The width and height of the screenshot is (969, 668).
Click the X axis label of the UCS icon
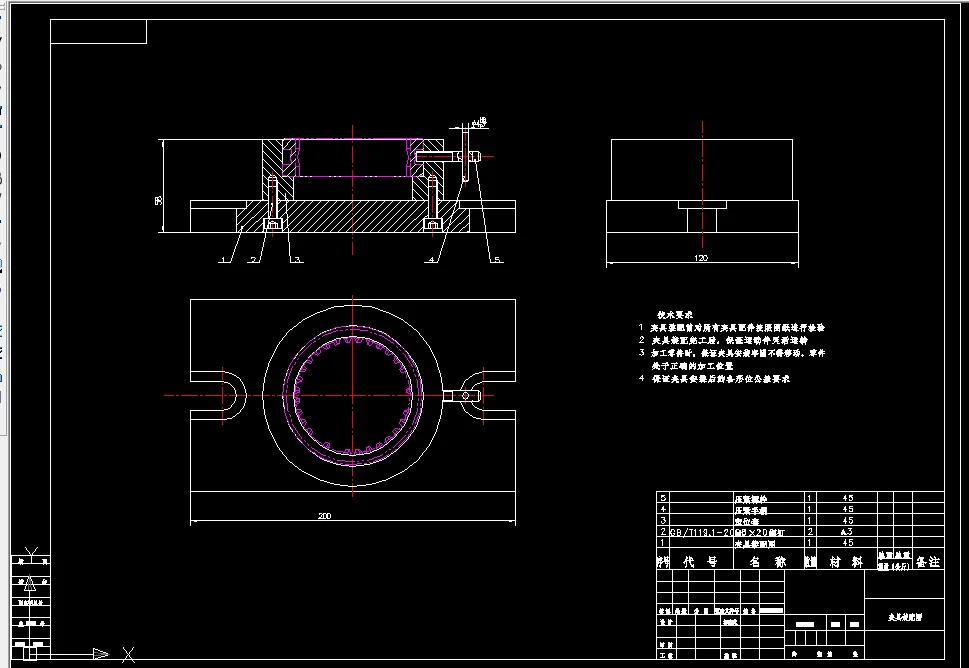click(x=129, y=654)
